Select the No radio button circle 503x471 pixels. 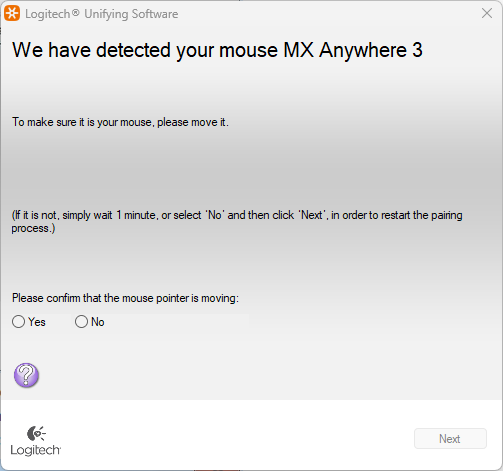coord(81,322)
